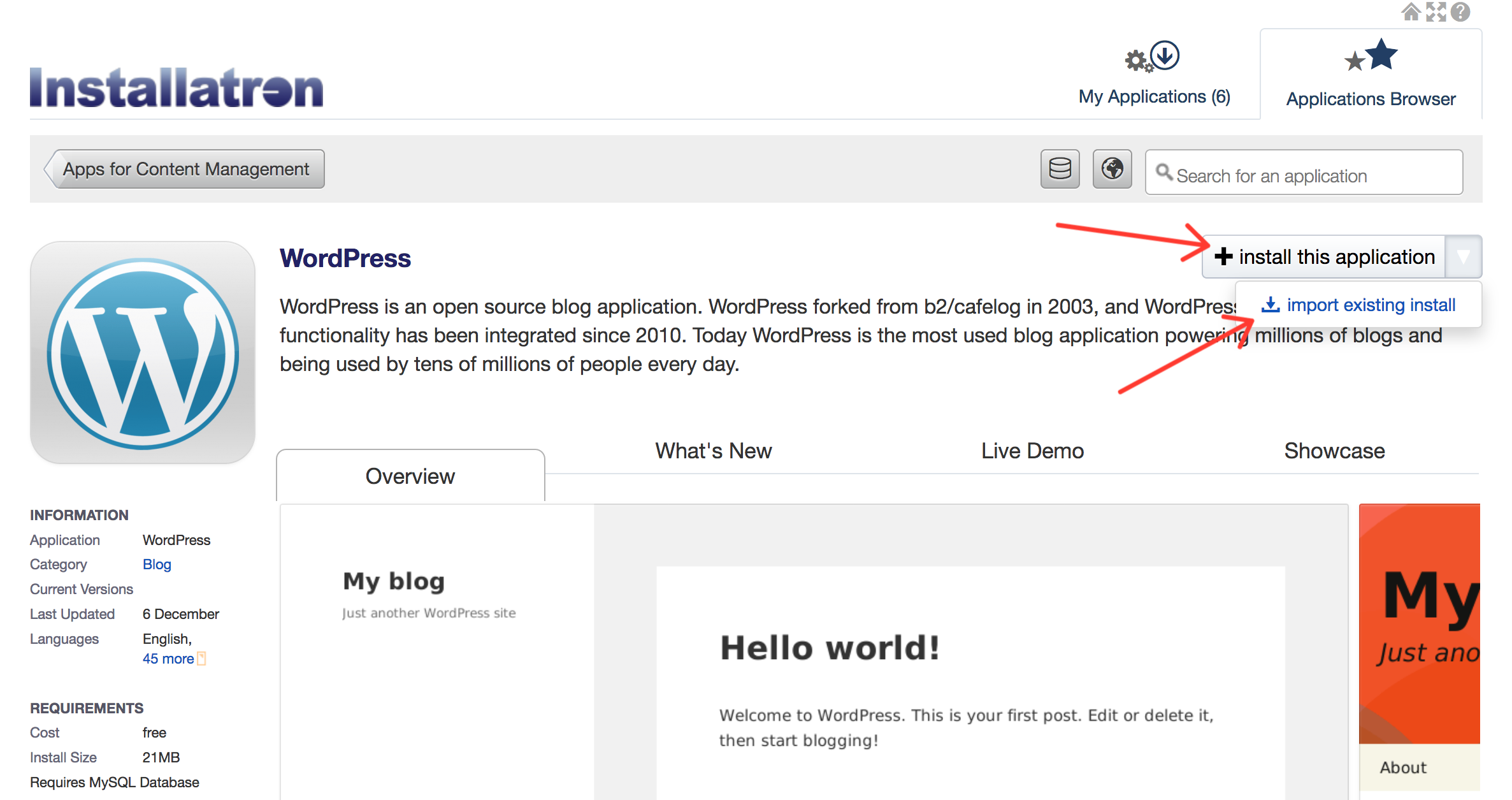The width and height of the screenshot is (1512, 800).
Task: Click the large WordPress logo icon
Action: (x=143, y=353)
